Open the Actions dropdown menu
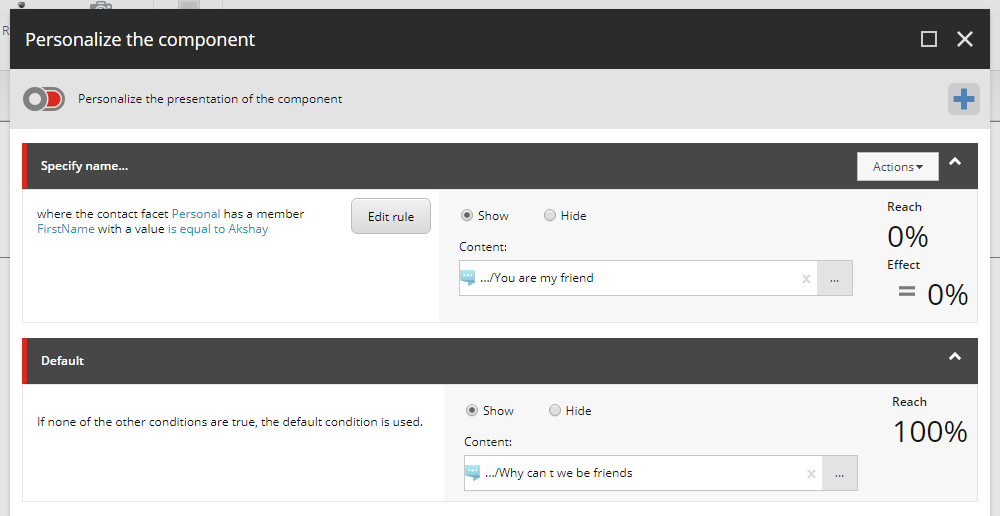This screenshot has width=1000, height=516. [897, 166]
